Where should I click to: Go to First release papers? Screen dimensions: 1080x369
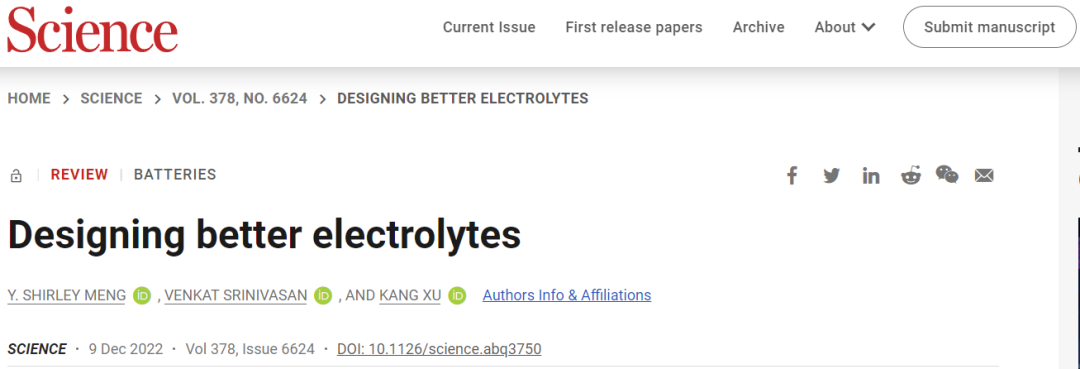coord(634,28)
